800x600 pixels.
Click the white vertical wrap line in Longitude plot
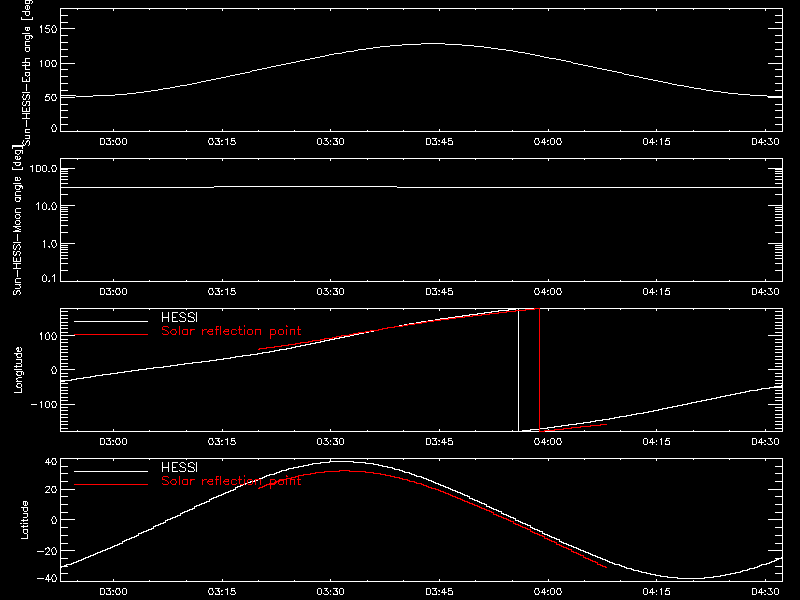pos(518,370)
